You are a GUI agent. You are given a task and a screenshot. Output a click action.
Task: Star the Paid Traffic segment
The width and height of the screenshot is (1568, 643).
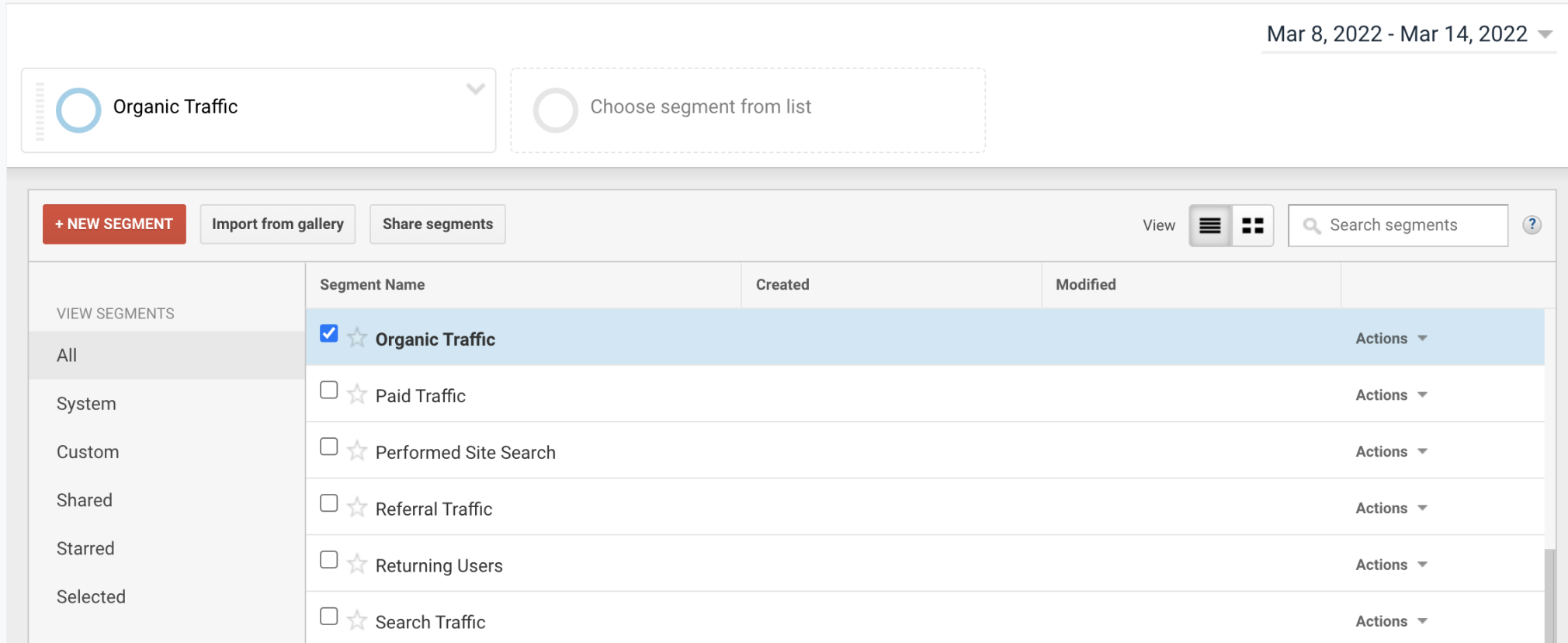357,394
